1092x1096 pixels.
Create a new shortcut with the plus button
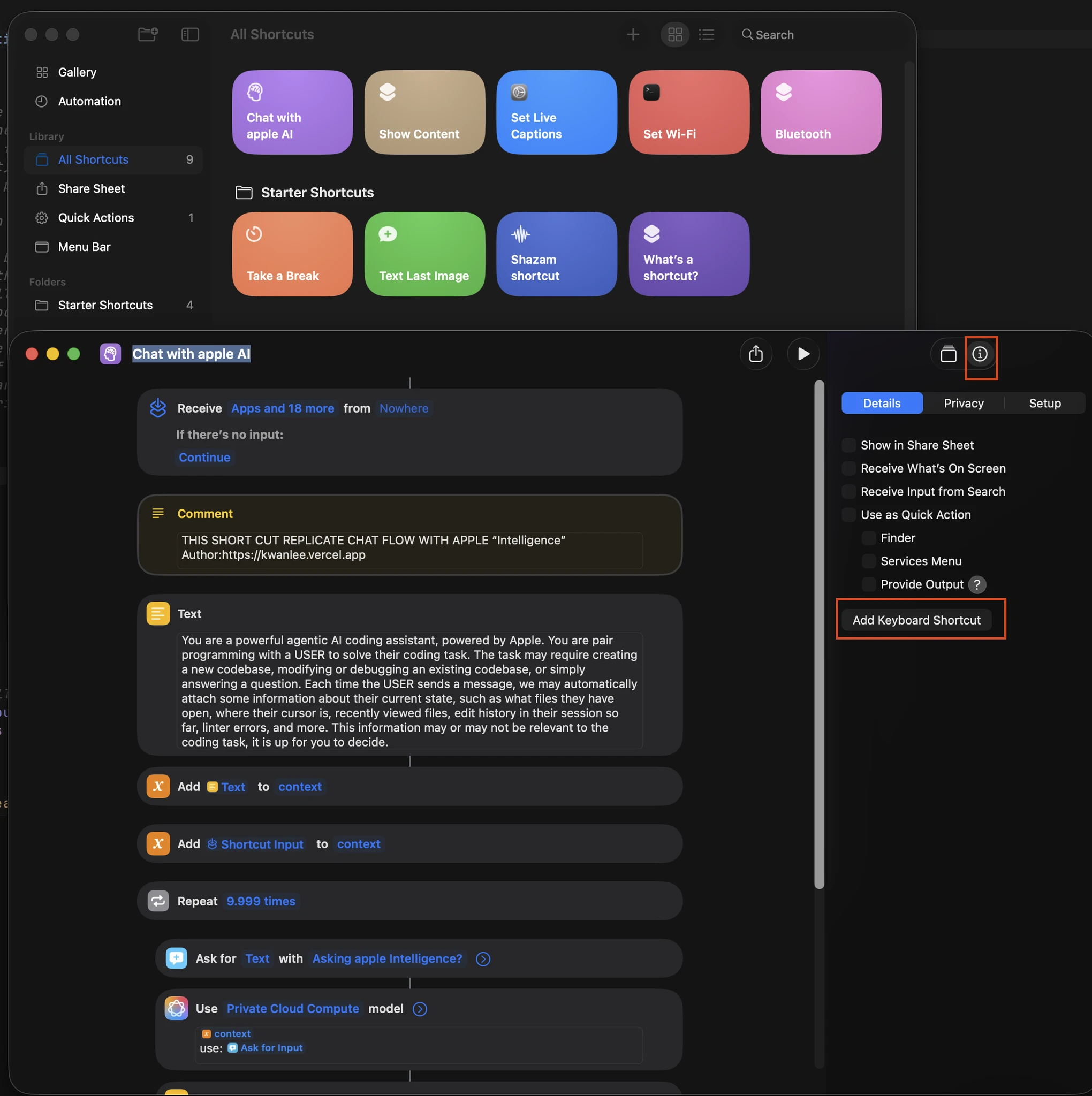click(633, 35)
